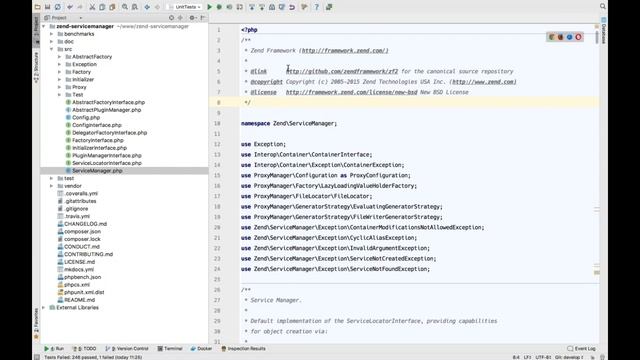Click the Paste toolbar icon
640x360 pixels.
tap(112, 7)
